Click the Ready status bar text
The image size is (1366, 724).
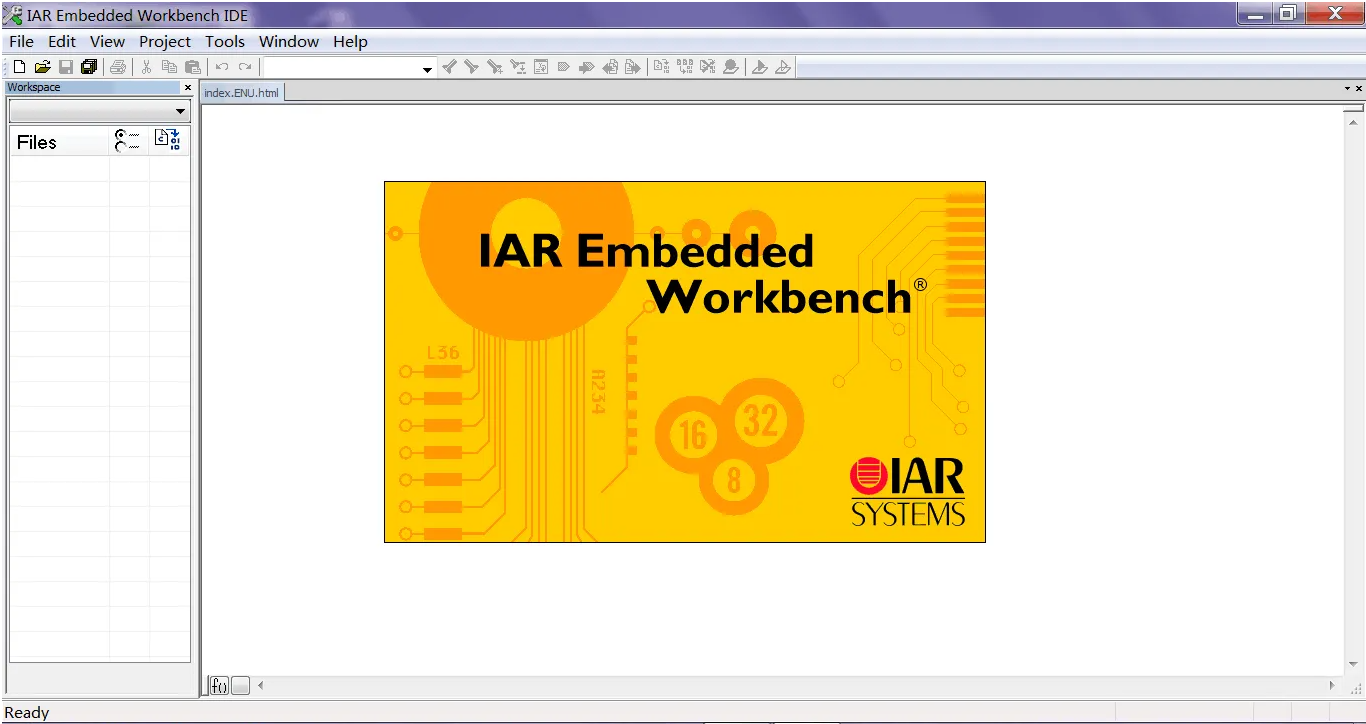27,713
